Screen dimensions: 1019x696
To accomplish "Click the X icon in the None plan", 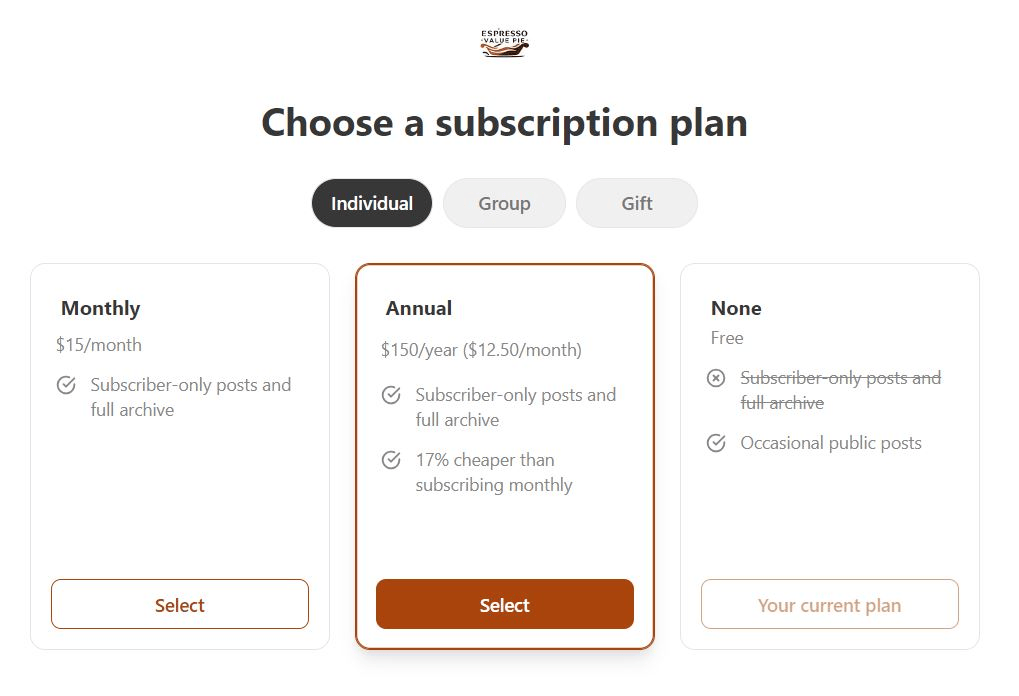I will tap(716, 378).
